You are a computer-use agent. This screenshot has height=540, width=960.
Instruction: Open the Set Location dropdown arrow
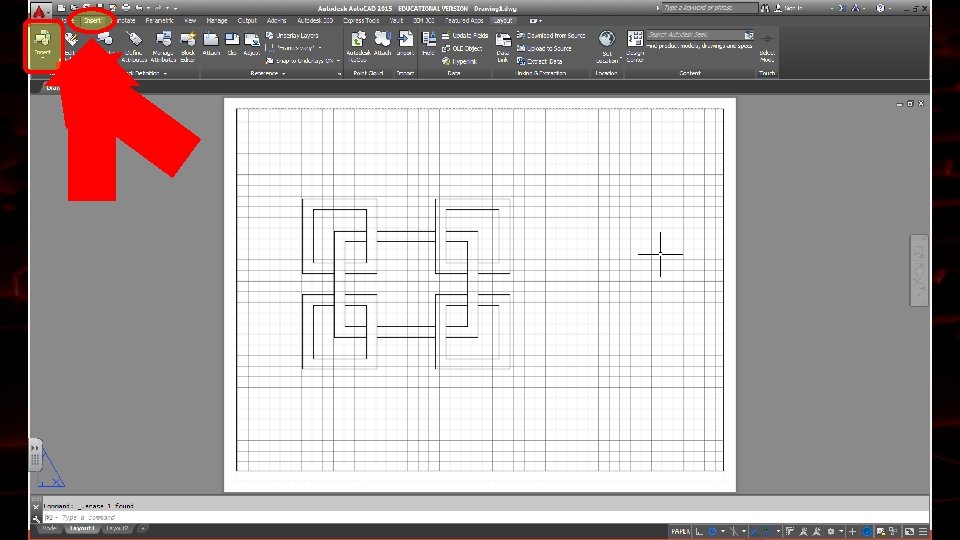pos(620,58)
